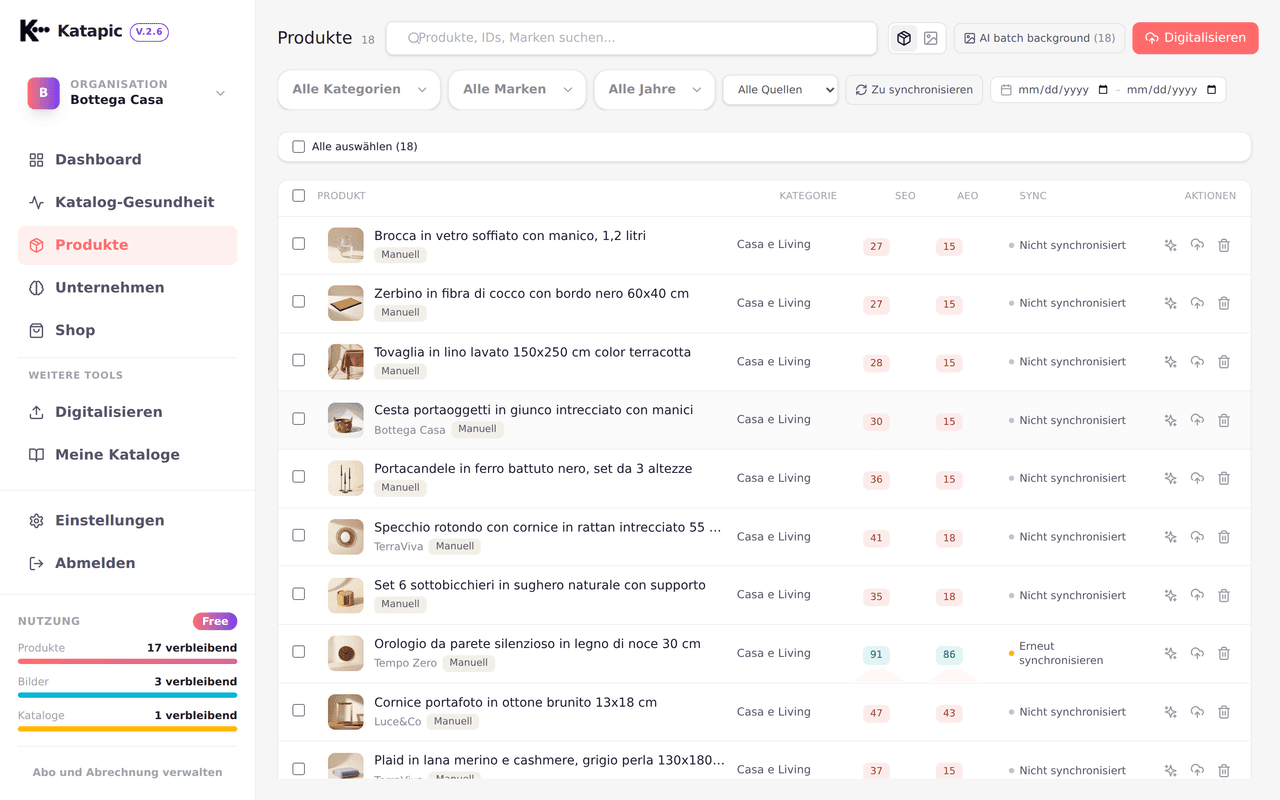Click Erneut synchronisieren status text
The width and height of the screenshot is (1280, 800).
(x=1061, y=653)
